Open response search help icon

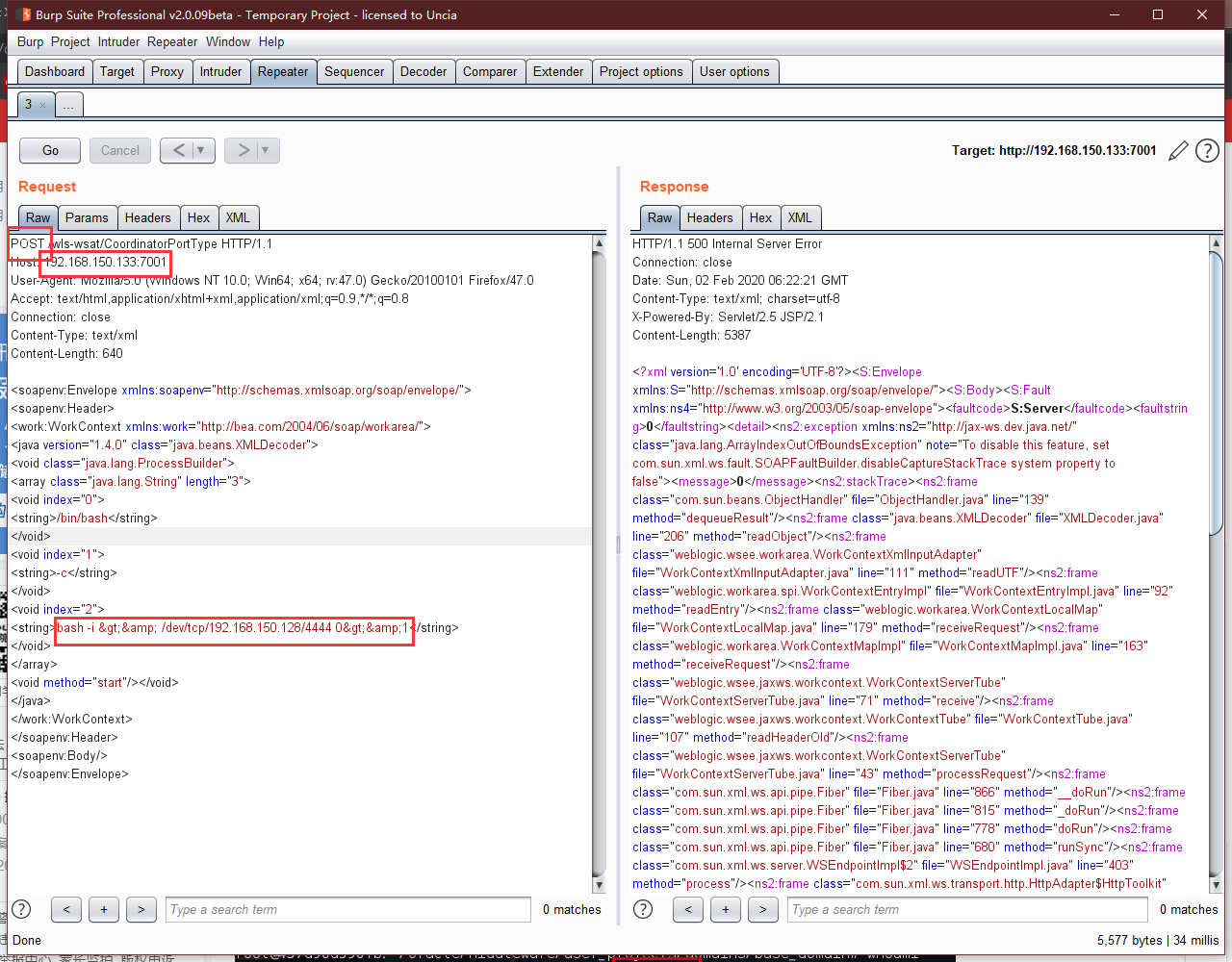tap(643, 909)
